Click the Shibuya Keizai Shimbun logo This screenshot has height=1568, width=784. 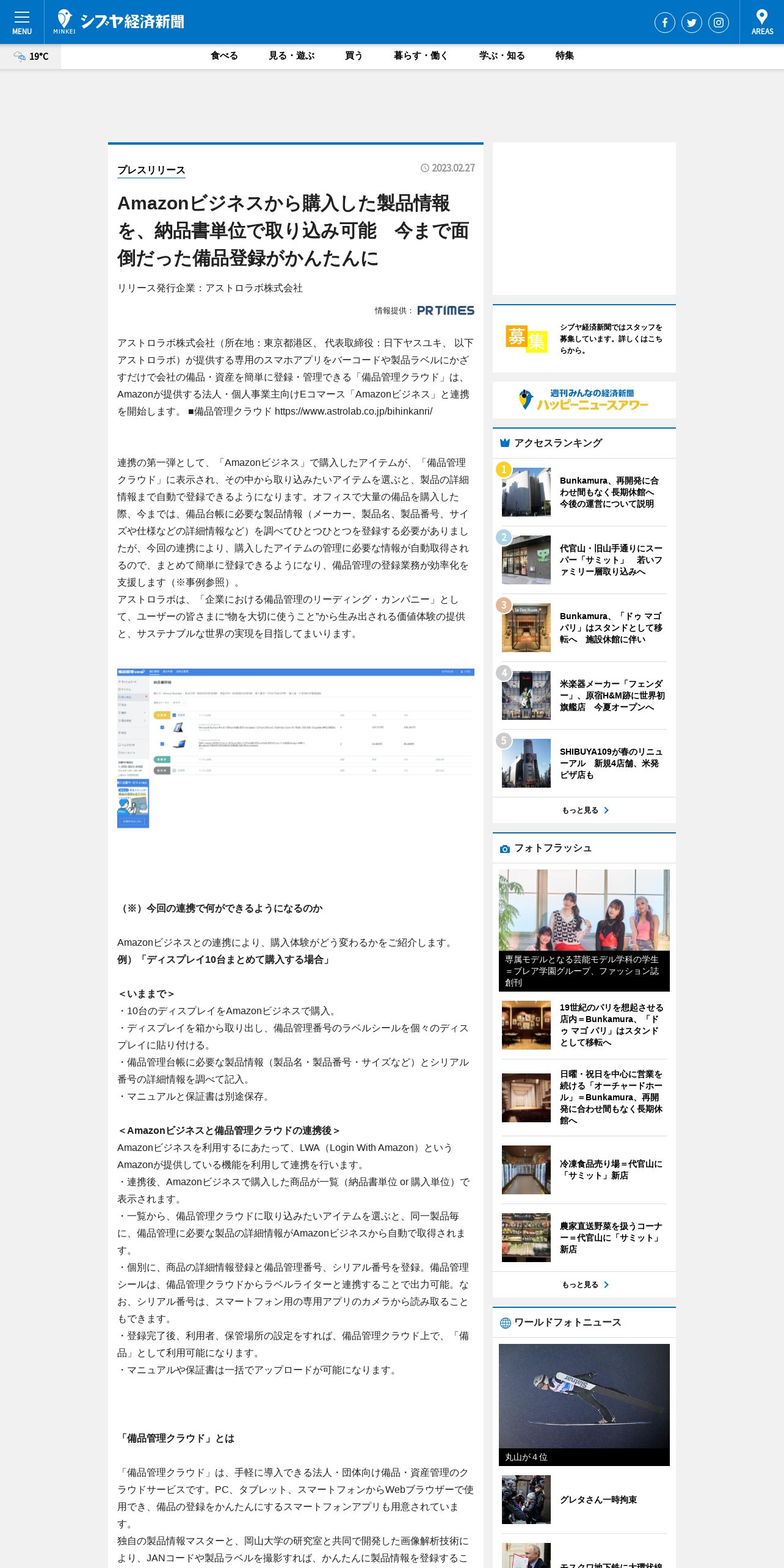coord(119,22)
